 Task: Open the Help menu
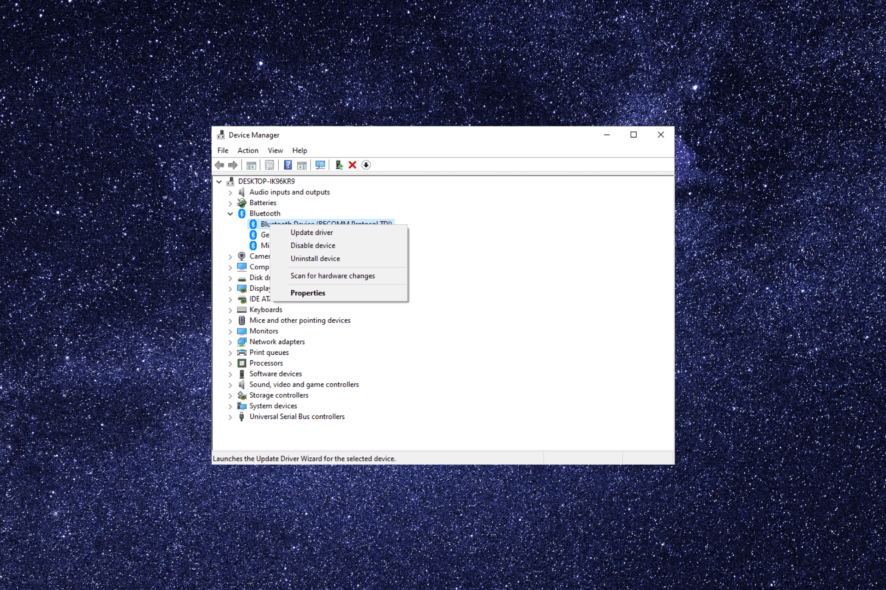[299, 150]
